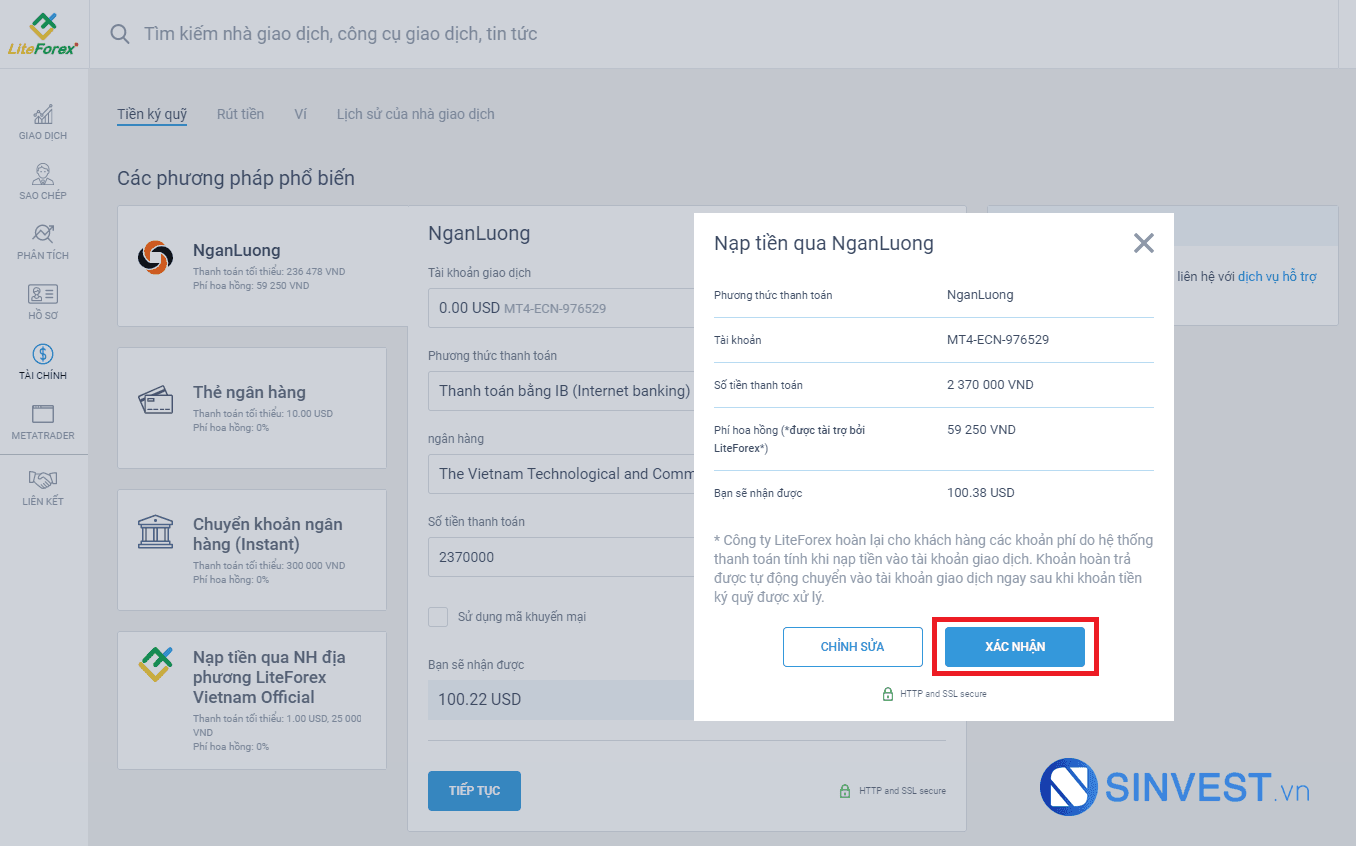Viewport: 1356px width, 846px height.
Task: Close the Nạp tiền qua NganLuong dialog
Action: pyautogui.click(x=1144, y=243)
